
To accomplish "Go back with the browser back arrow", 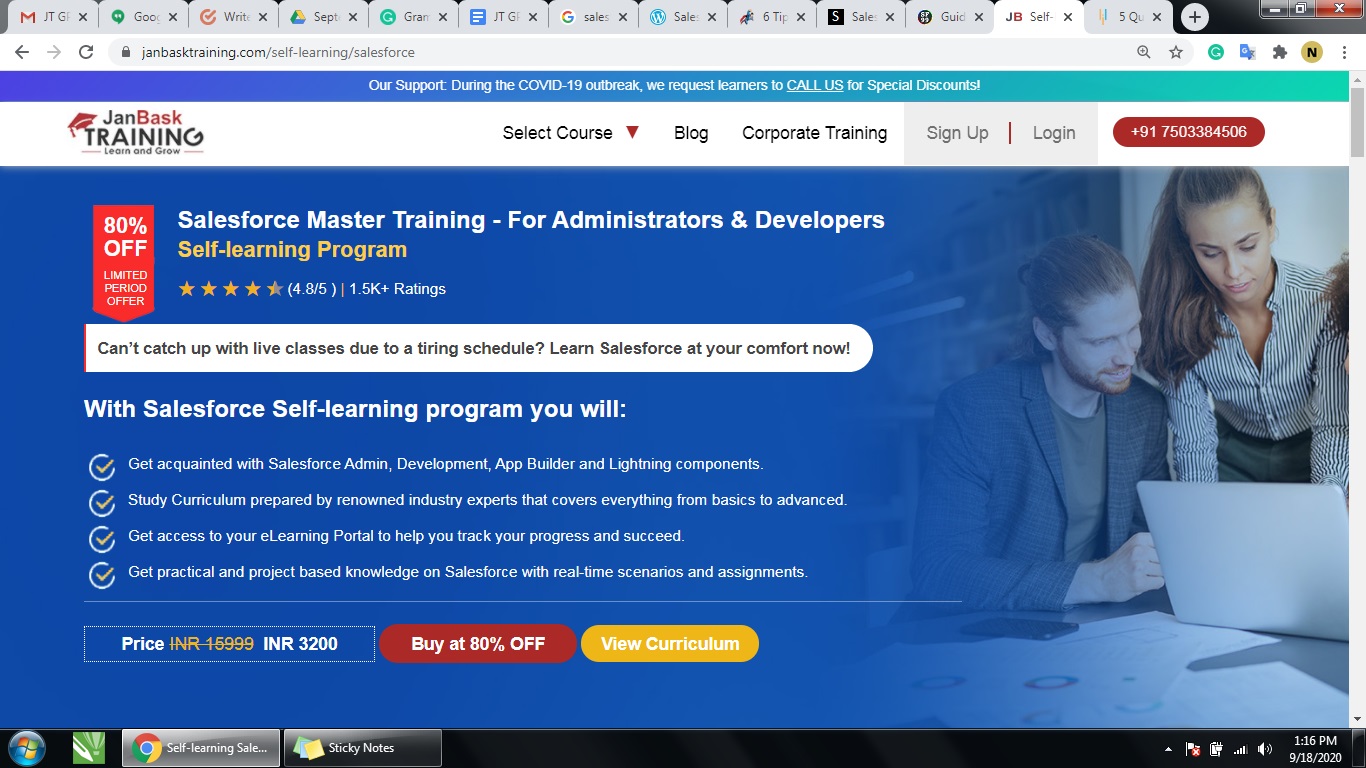I will [x=22, y=52].
